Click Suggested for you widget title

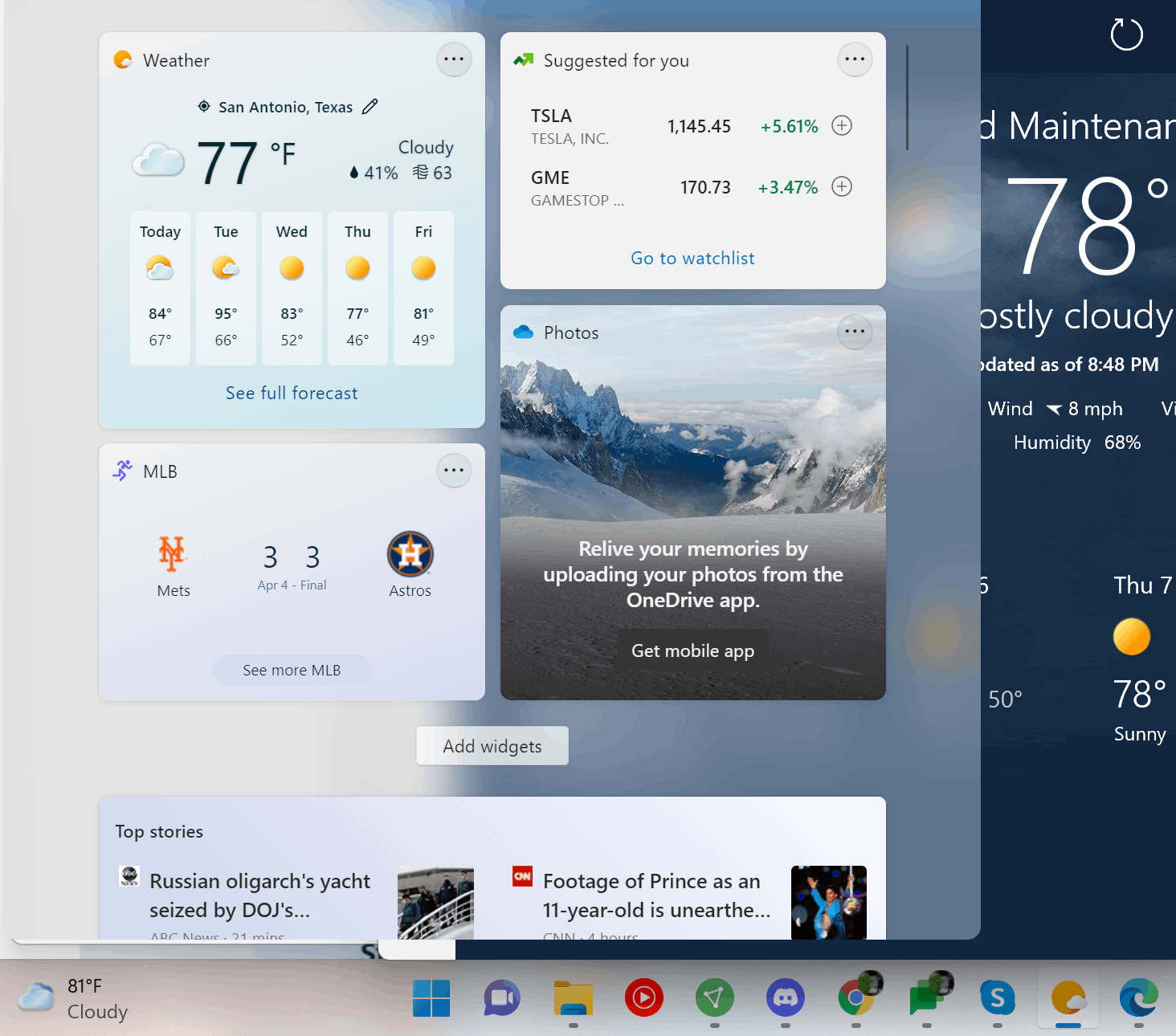point(616,60)
